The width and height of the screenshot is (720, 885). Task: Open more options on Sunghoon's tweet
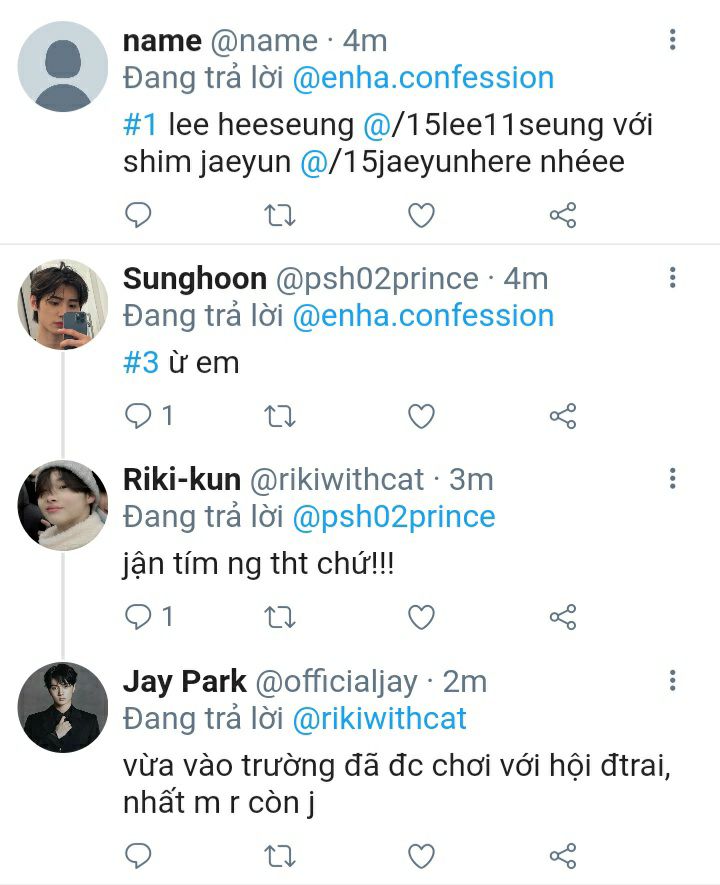point(672,277)
